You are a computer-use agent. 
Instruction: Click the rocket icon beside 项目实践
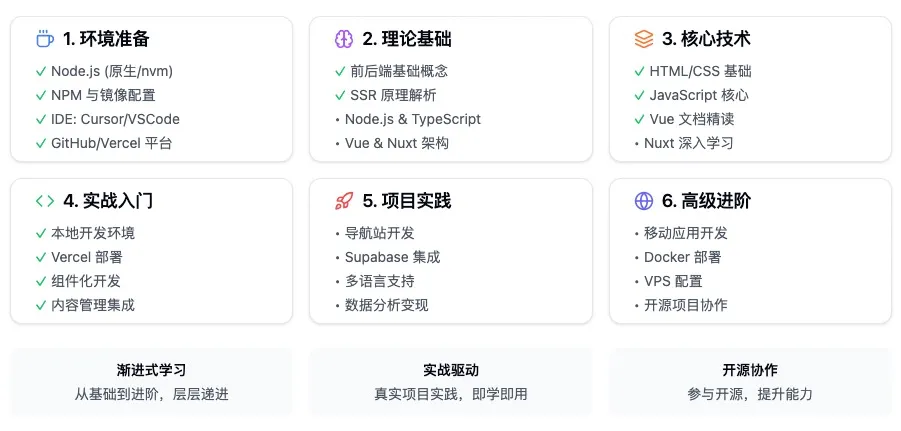pos(344,201)
